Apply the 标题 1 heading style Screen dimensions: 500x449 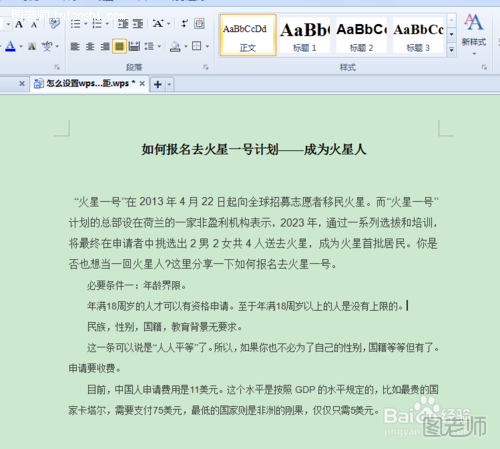pyautogui.click(x=304, y=35)
